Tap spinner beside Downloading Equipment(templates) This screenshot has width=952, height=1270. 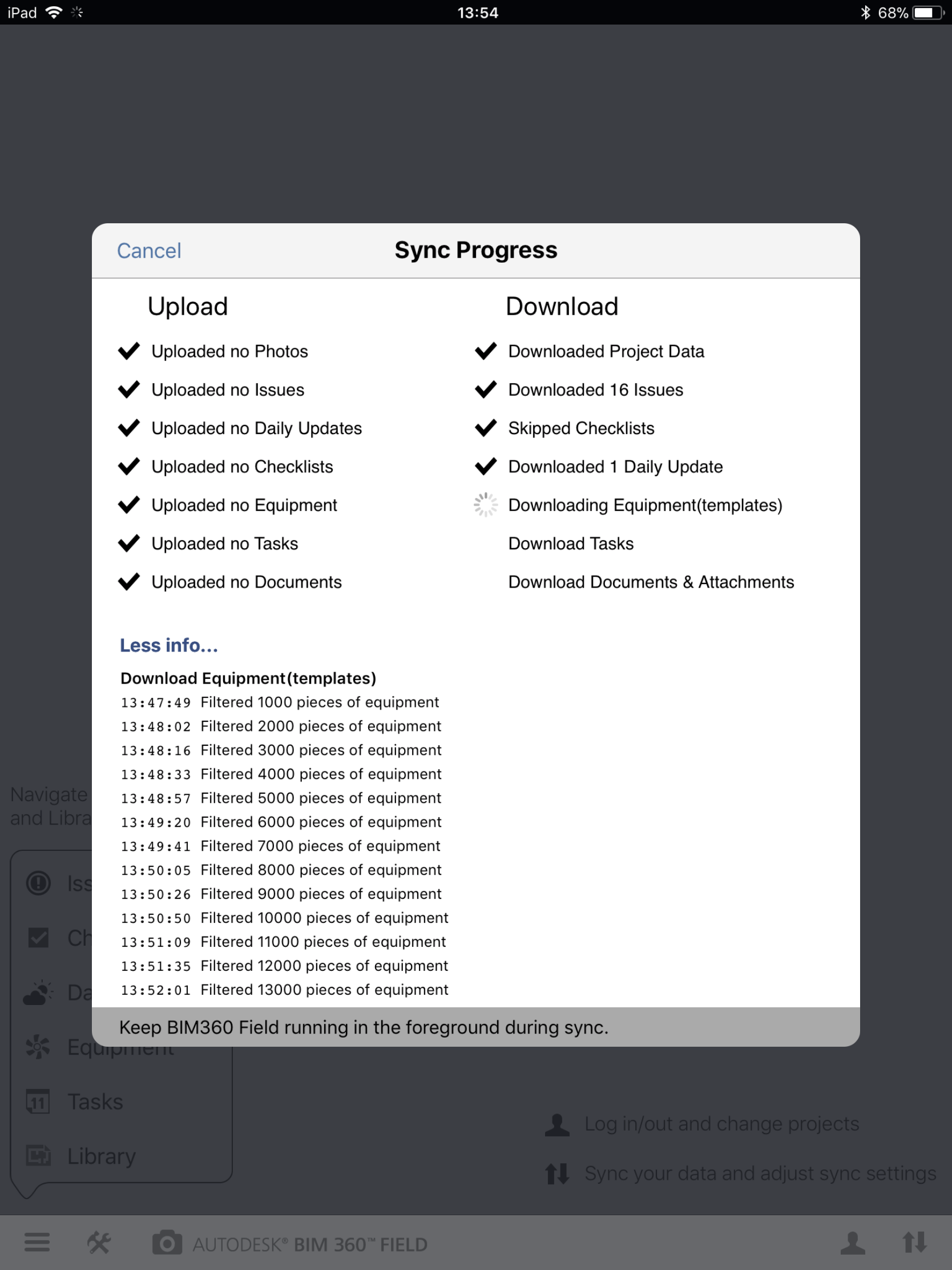pyautogui.click(x=486, y=505)
